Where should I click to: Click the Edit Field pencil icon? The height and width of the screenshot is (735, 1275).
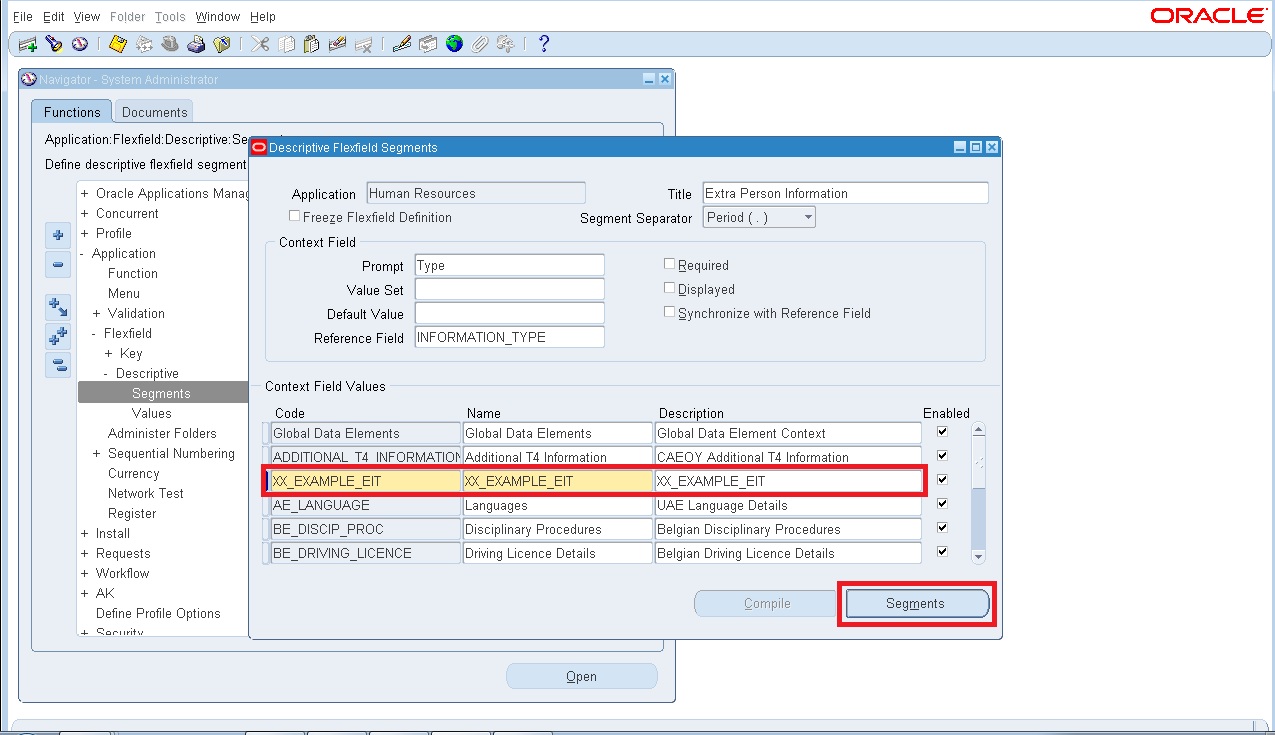click(x=402, y=44)
